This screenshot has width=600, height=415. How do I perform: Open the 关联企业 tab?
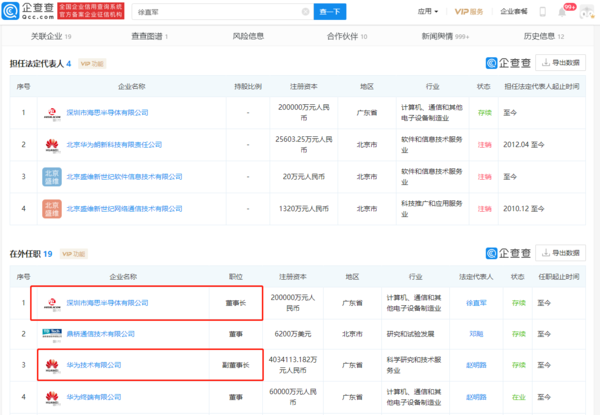pyautogui.click(x=51, y=36)
